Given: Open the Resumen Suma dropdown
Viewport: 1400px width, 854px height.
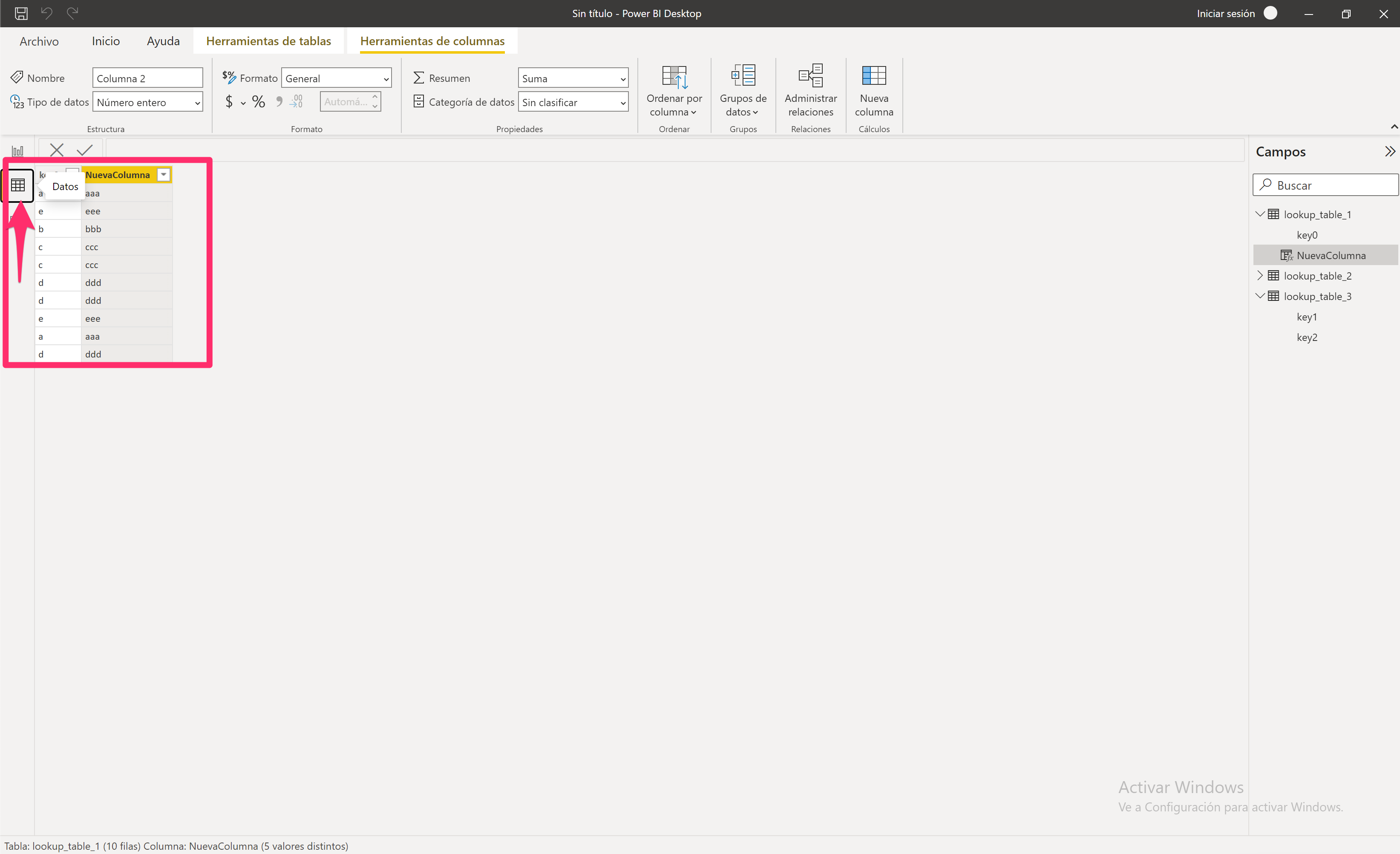Looking at the screenshot, I should [x=573, y=78].
